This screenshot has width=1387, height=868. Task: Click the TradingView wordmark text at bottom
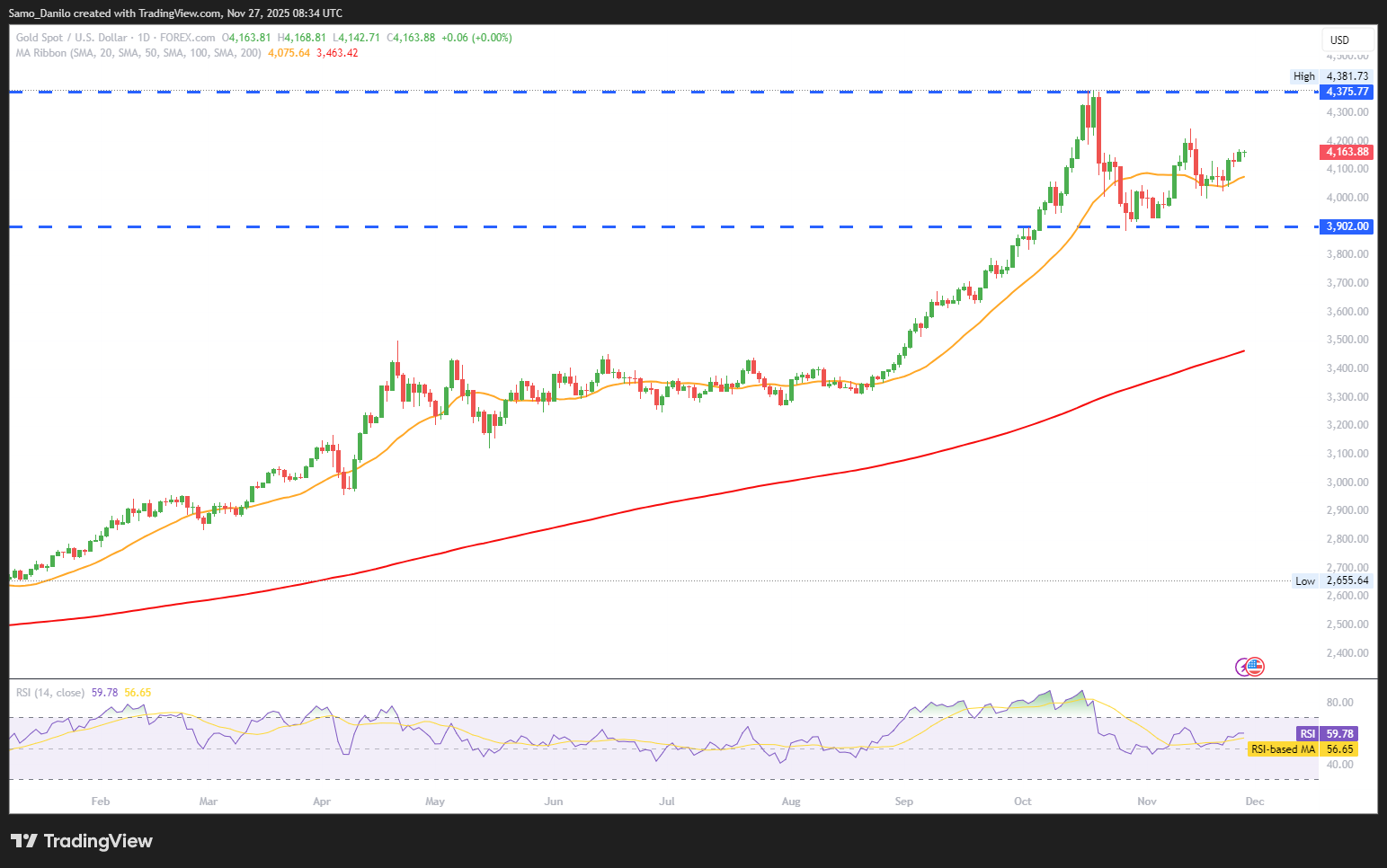[x=98, y=841]
